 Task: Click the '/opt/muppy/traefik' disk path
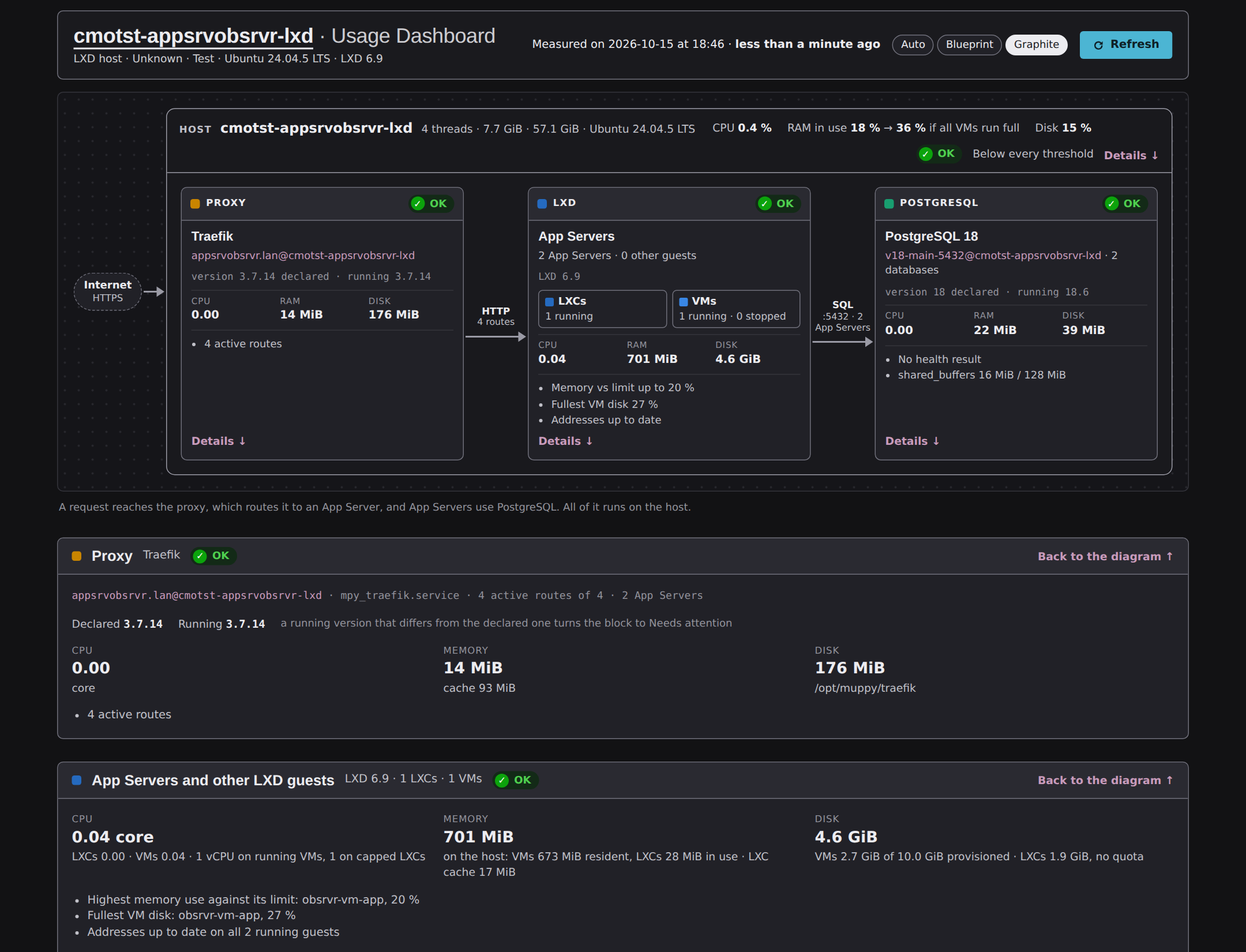[x=865, y=688]
